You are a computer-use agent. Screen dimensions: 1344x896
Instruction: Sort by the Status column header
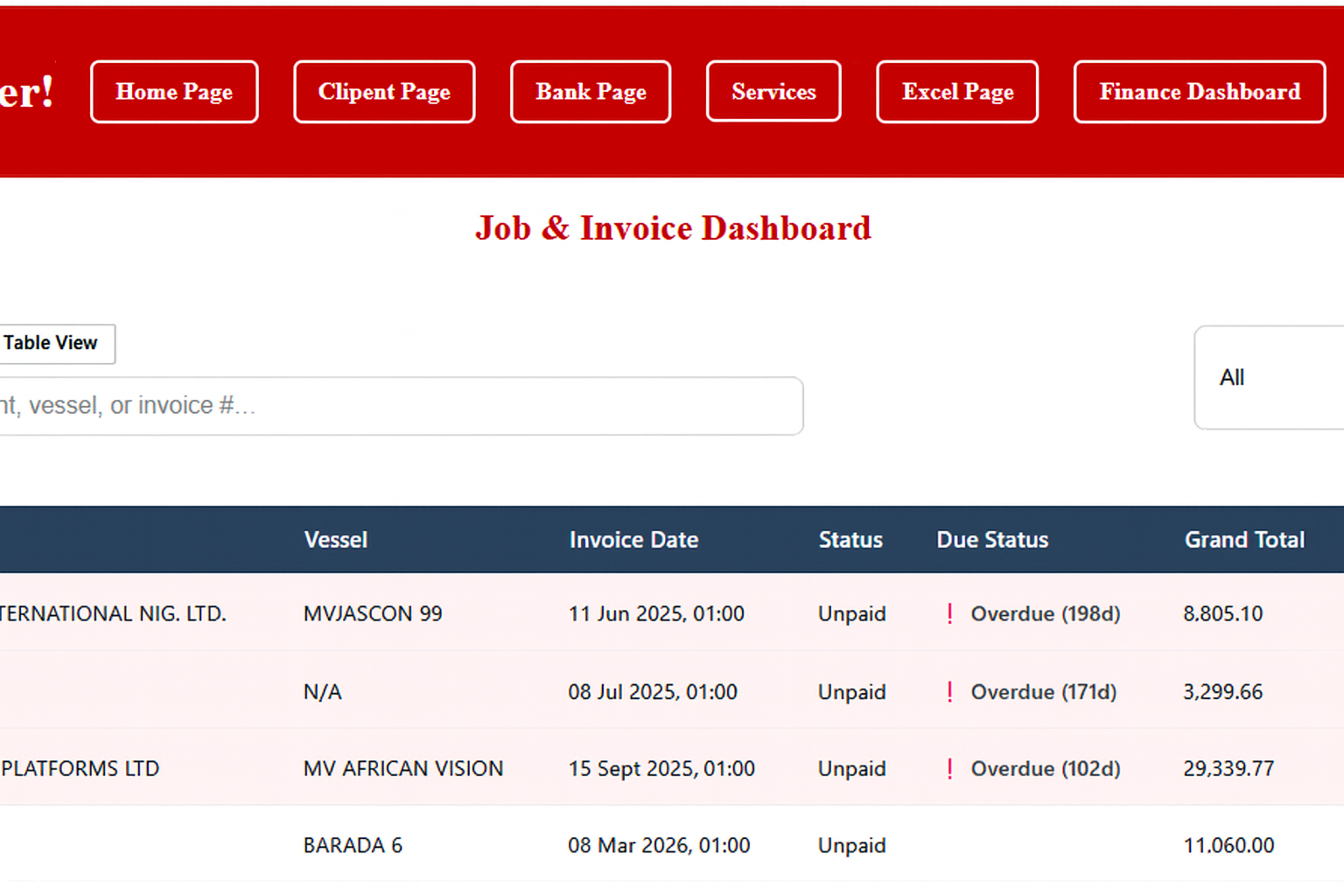(x=850, y=540)
